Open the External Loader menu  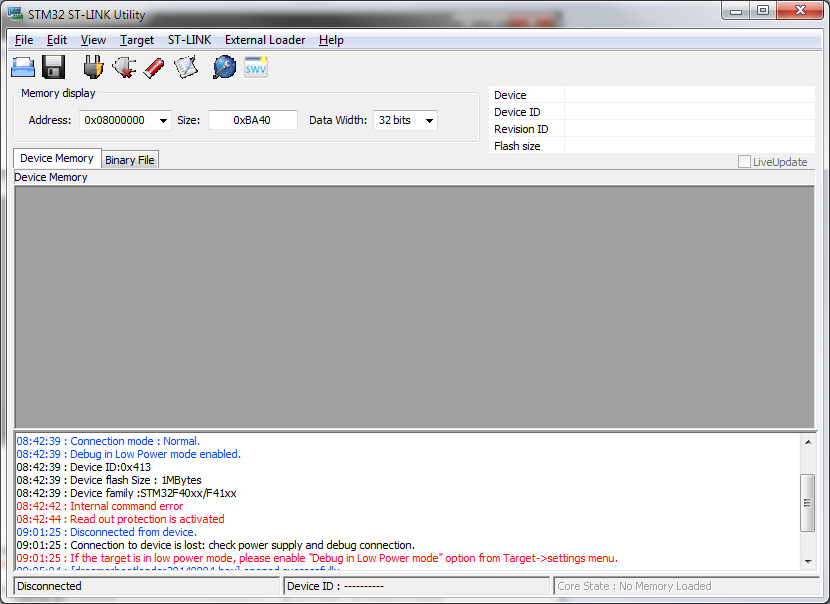click(x=265, y=40)
